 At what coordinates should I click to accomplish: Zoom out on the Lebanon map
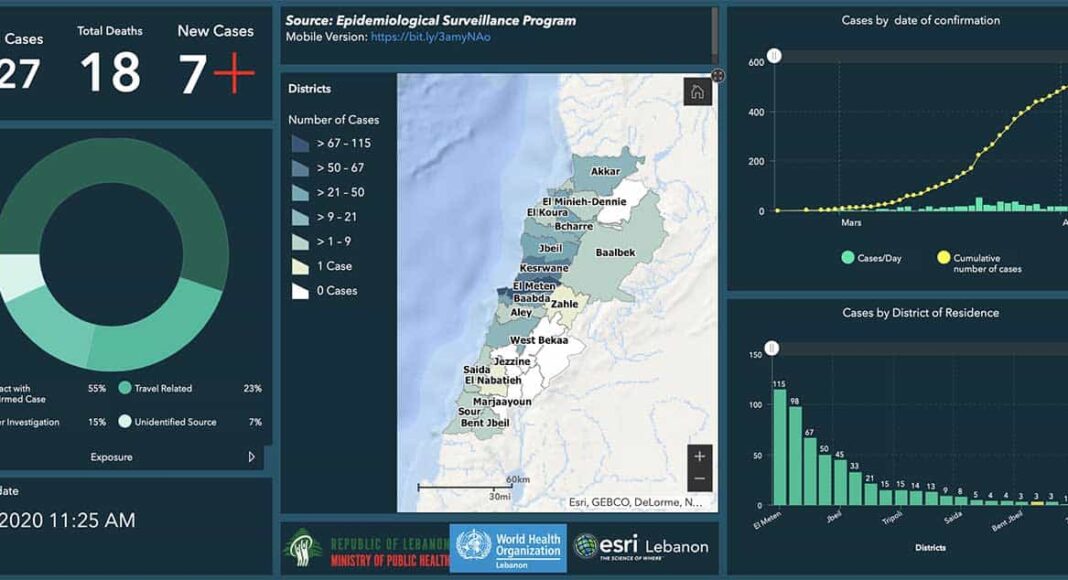[700, 479]
